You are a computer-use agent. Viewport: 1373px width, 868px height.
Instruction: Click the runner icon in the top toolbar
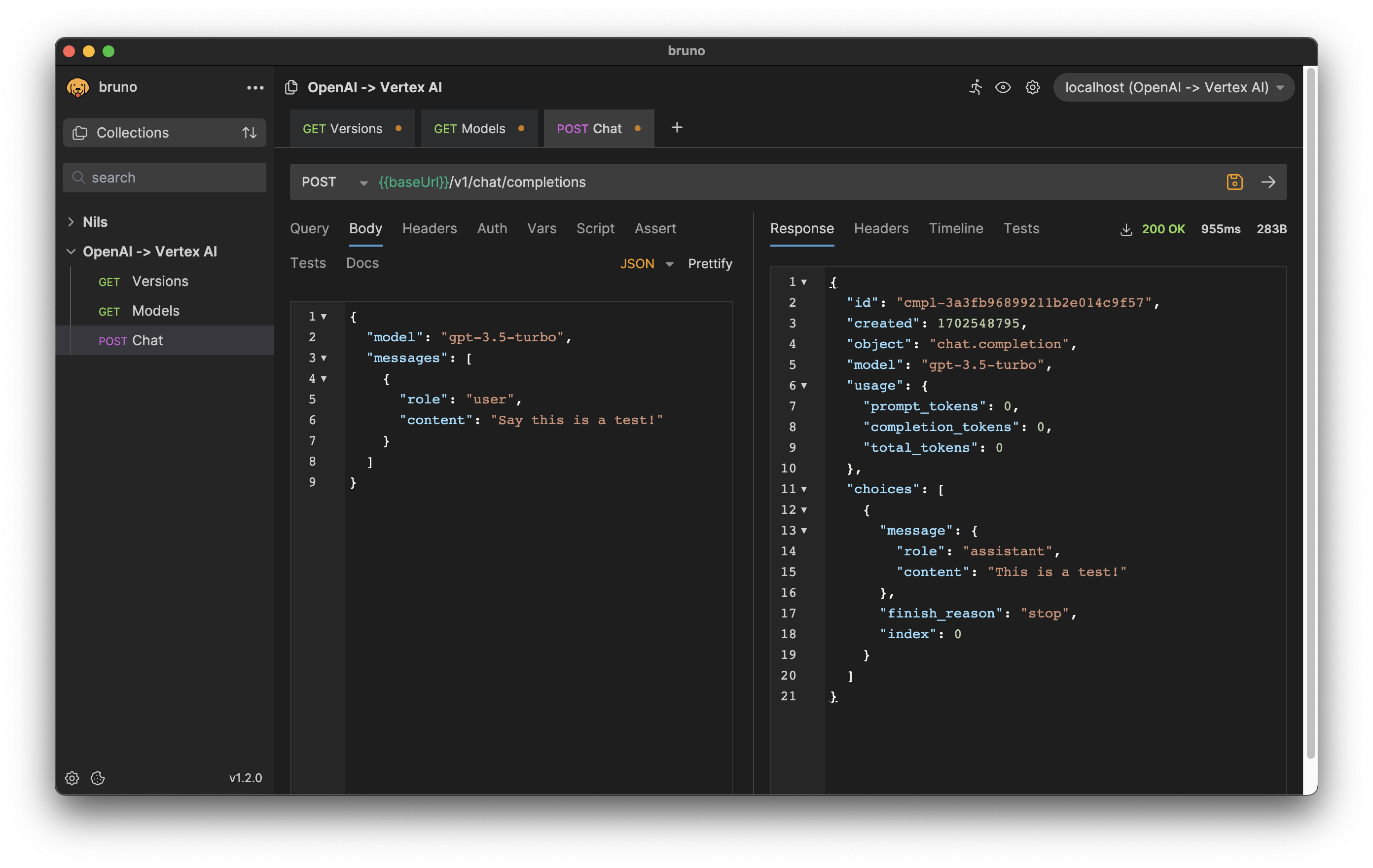(x=976, y=87)
